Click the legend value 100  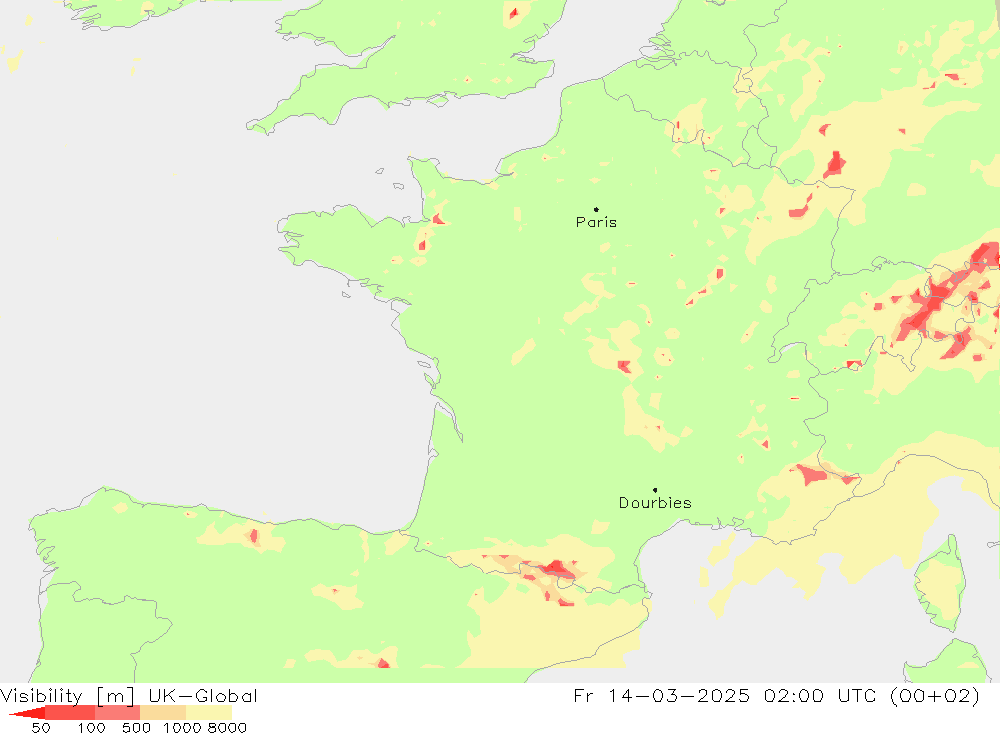pyautogui.click(x=91, y=727)
